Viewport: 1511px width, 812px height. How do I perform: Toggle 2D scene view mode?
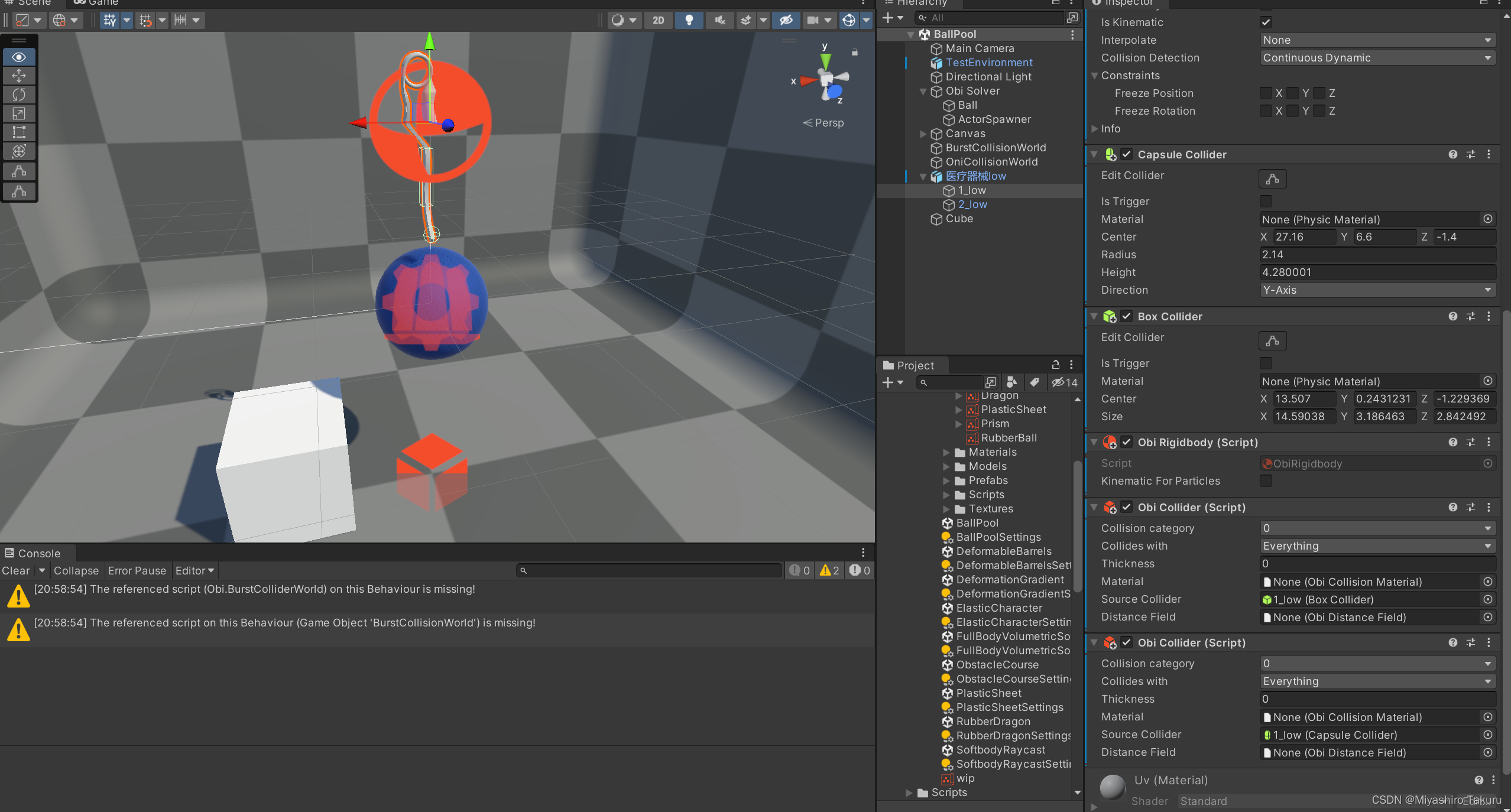(658, 20)
